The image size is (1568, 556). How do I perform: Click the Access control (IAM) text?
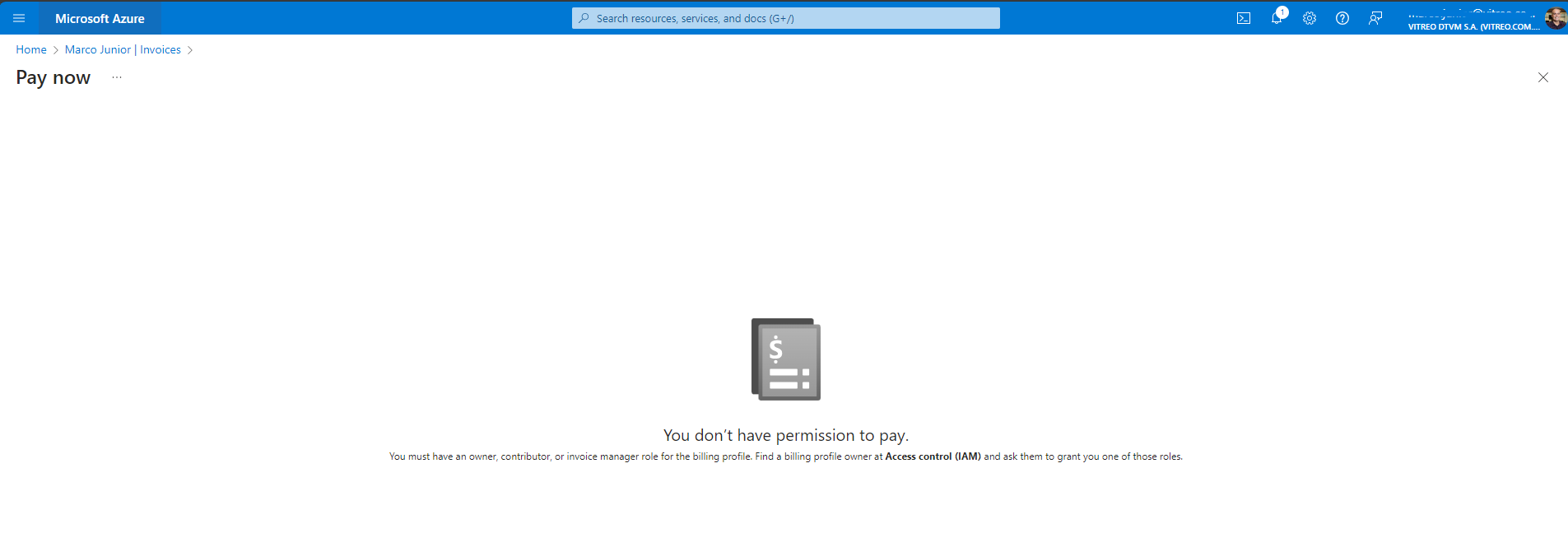coord(933,456)
